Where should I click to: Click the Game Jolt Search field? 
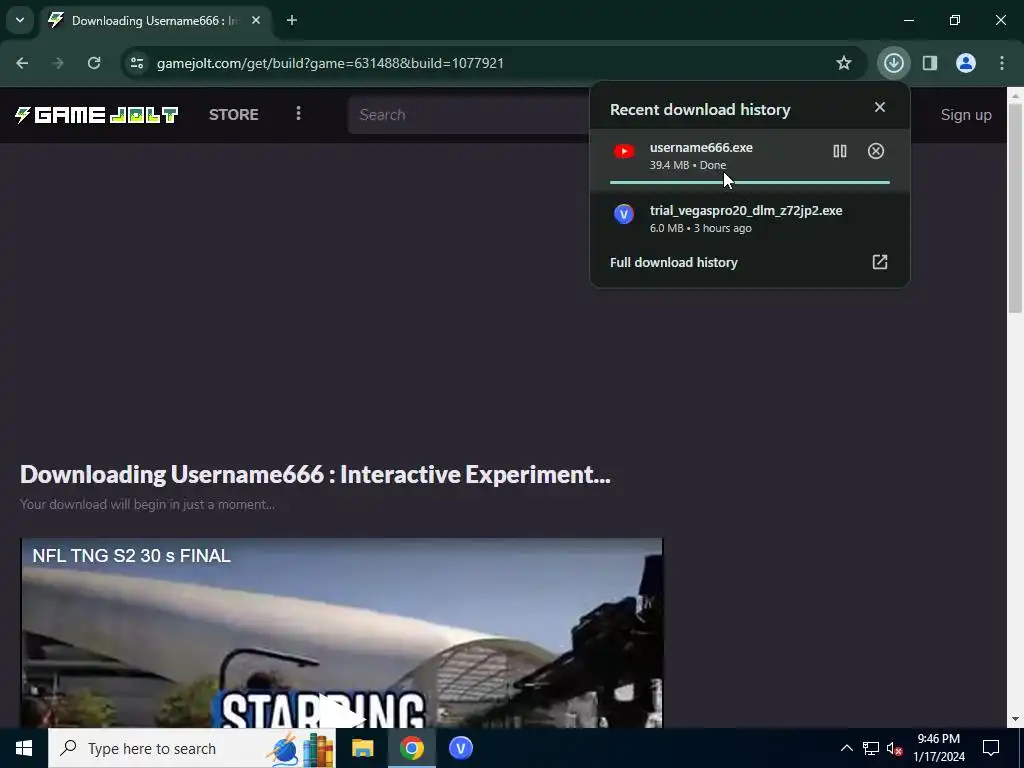point(469,115)
